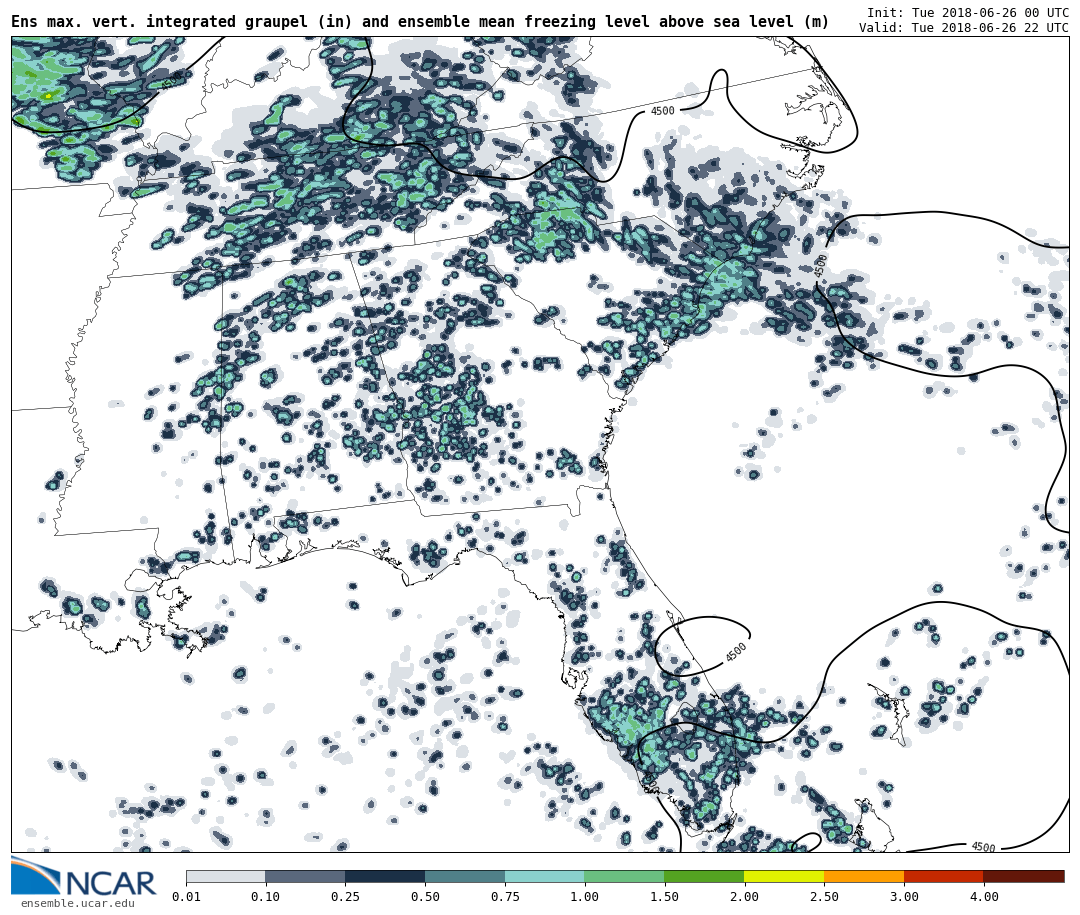Click the colorbar label 0.10
This screenshot has height=915, width=1080.
[266, 896]
